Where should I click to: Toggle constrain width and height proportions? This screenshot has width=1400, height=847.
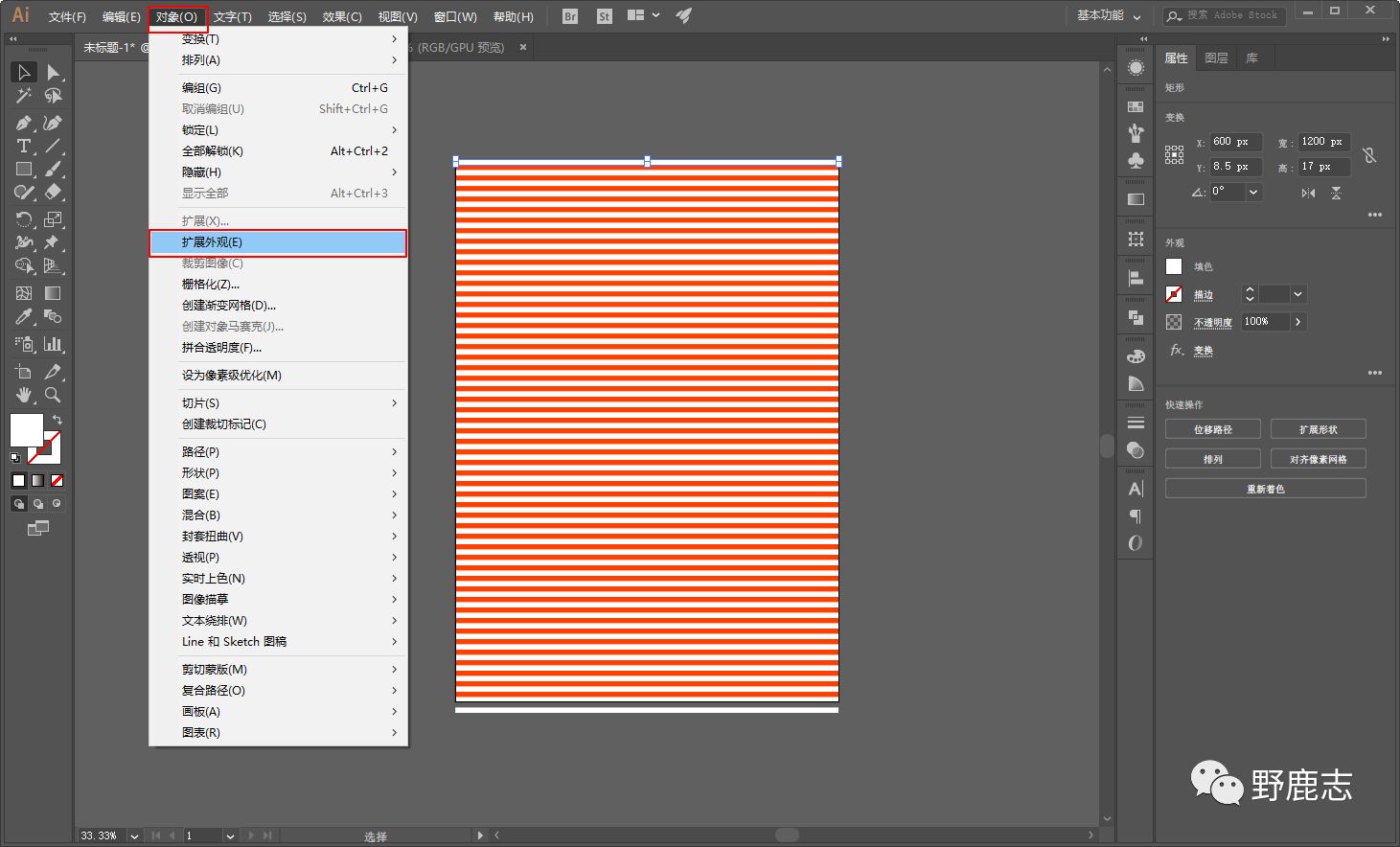point(1369,154)
